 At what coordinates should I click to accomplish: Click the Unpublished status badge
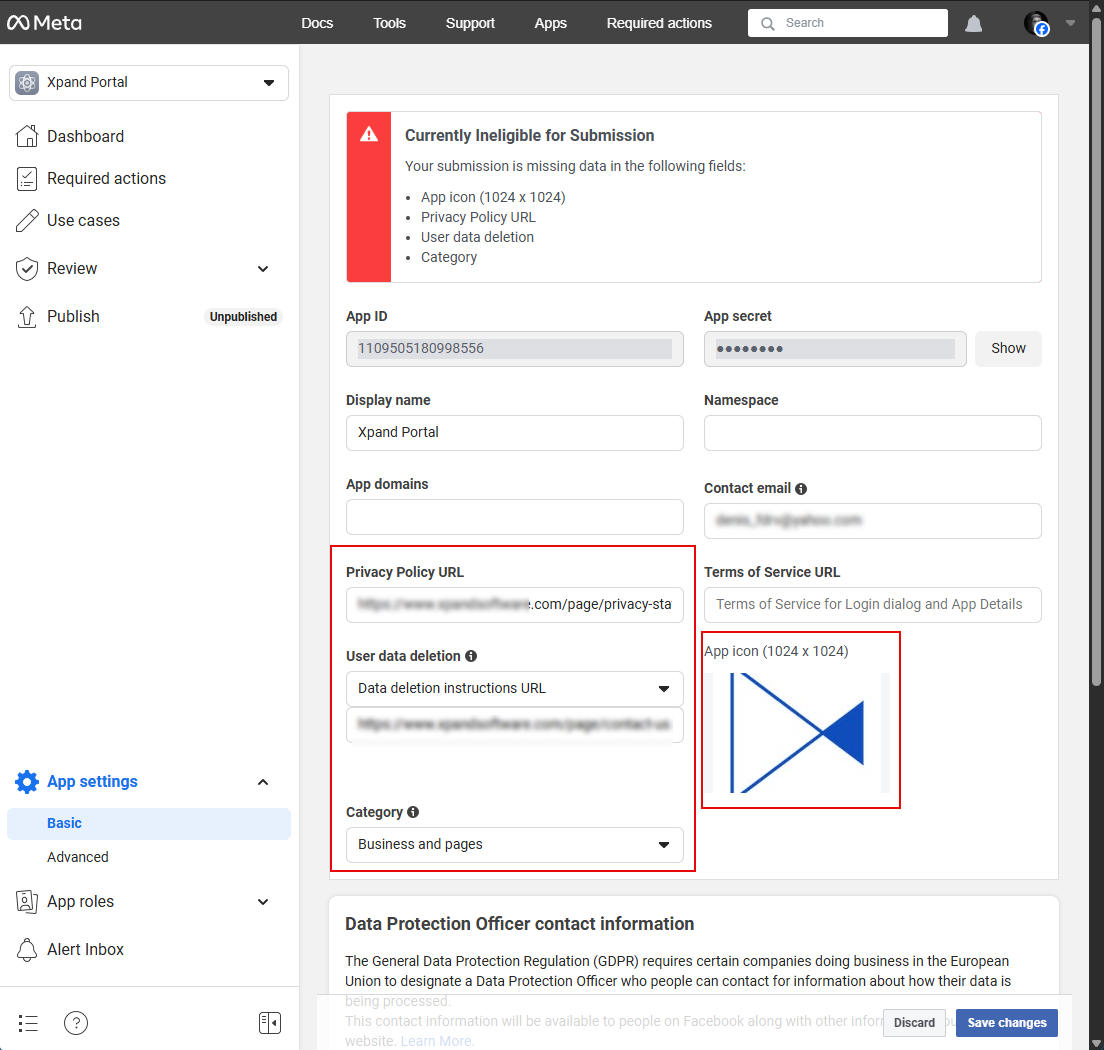pyautogui.click(x=244, y=317)
